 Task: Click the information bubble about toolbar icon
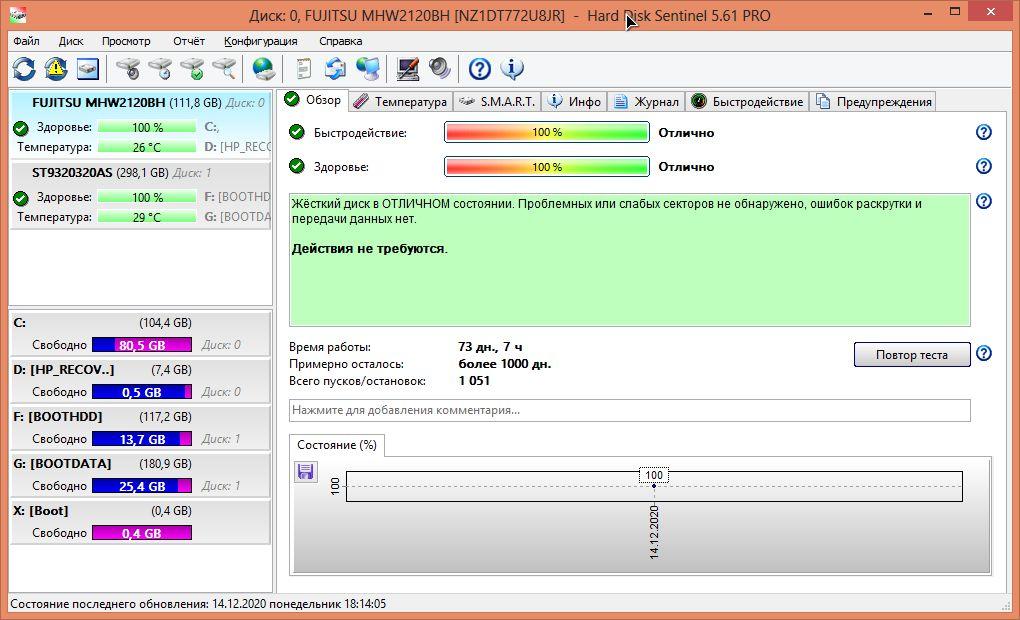(512, 68)
